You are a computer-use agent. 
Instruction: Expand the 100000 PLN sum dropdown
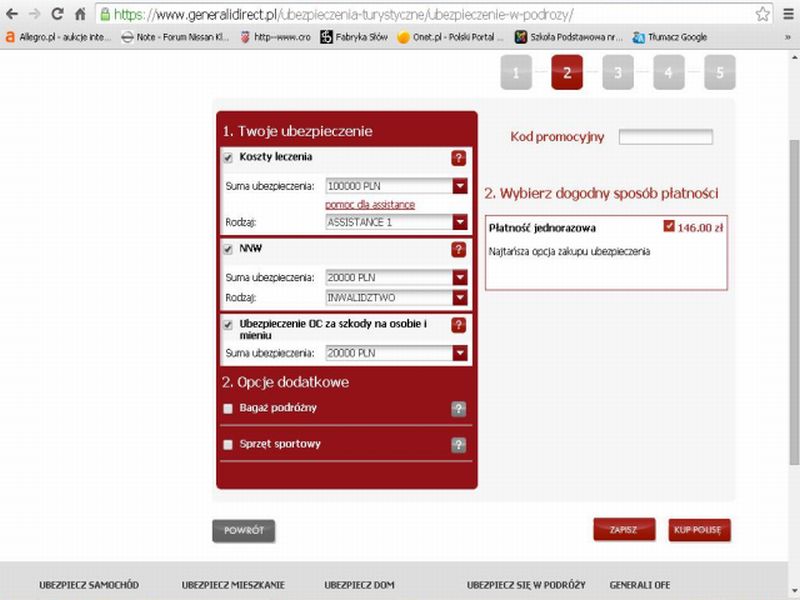point(460,186)
